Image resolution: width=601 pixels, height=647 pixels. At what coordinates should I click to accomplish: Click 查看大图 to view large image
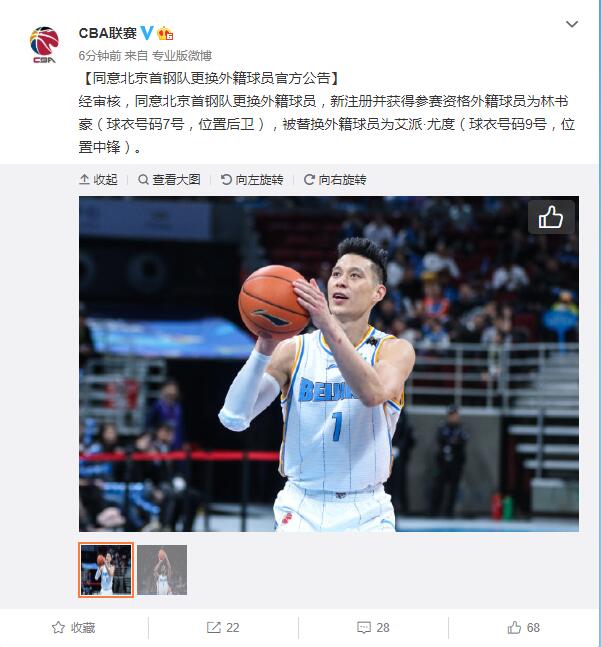click(x=170, y=179)
